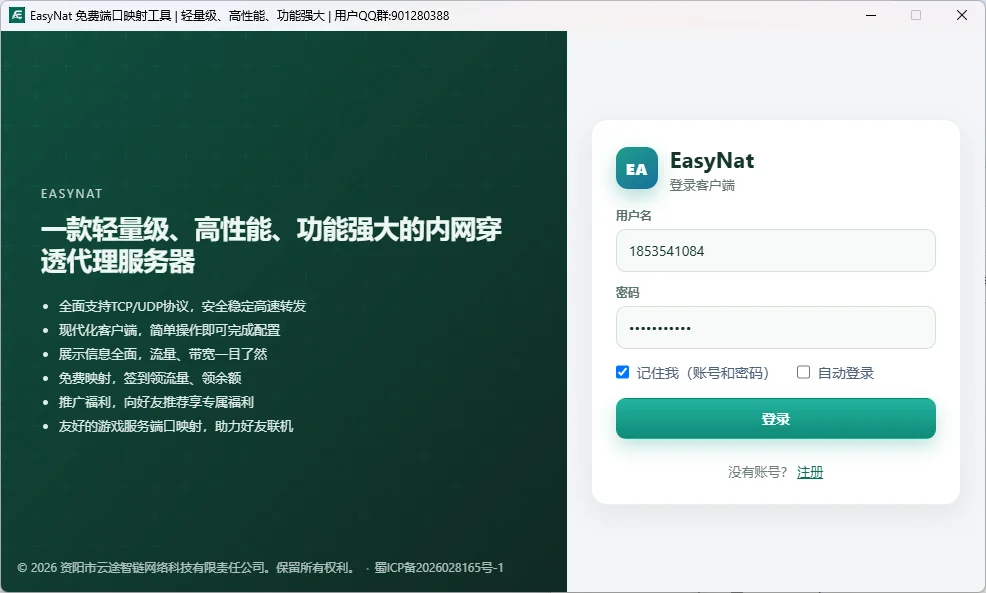The width and height of the screenshot is (986, 593).
Task: Focus the username field showing 1853541084
Action: pos(775,251)
